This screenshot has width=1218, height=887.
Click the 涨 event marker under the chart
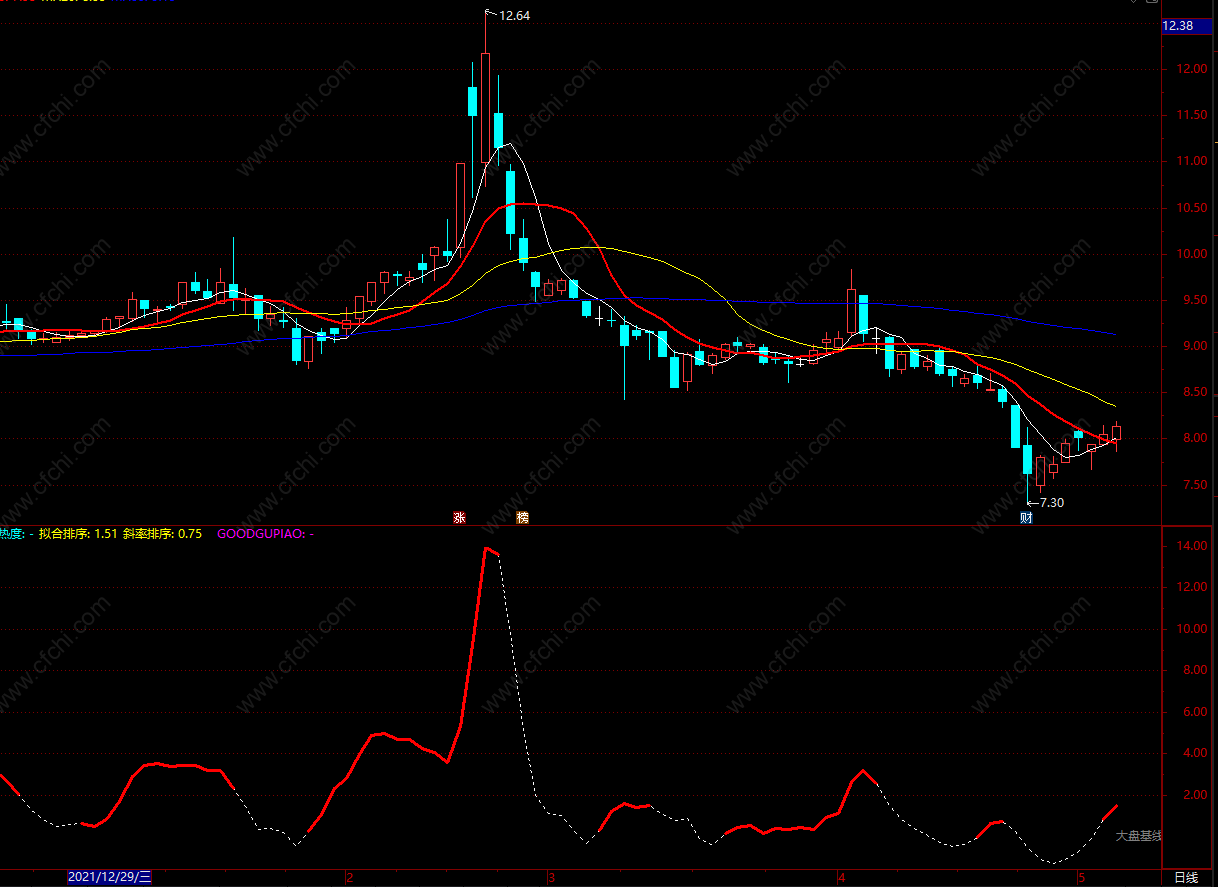tap(460, 517)
